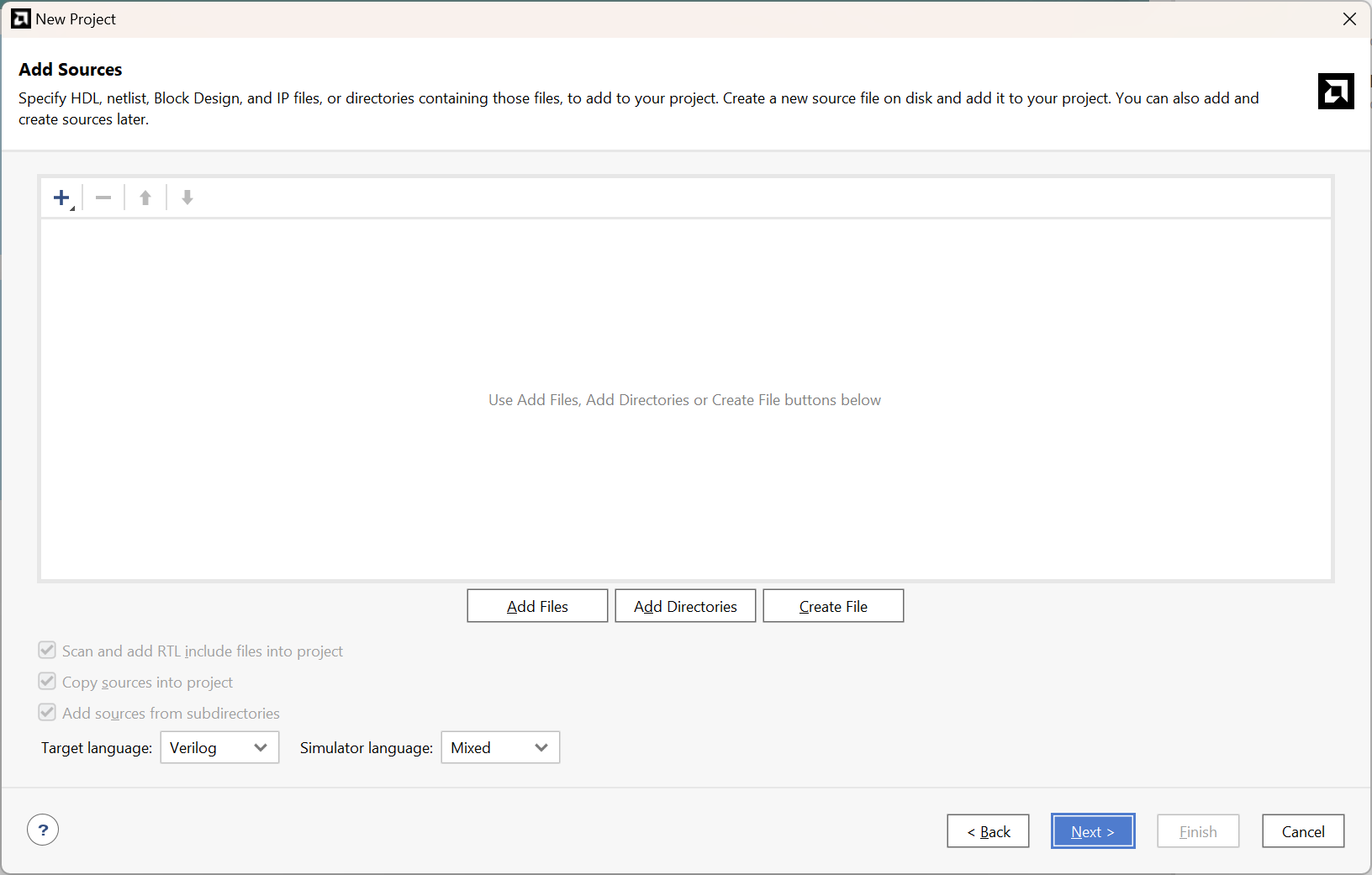
Task: Click the Create File button
Action: click(833, 606)
